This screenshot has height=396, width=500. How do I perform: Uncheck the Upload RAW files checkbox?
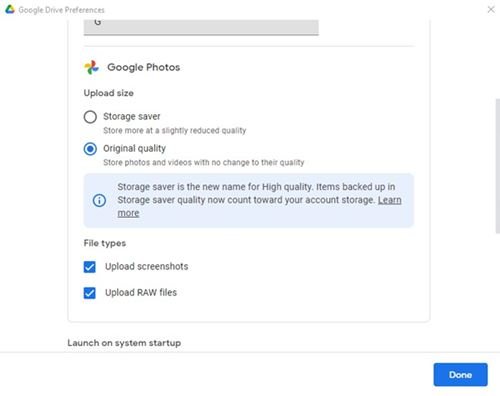[x=89, y=293]
